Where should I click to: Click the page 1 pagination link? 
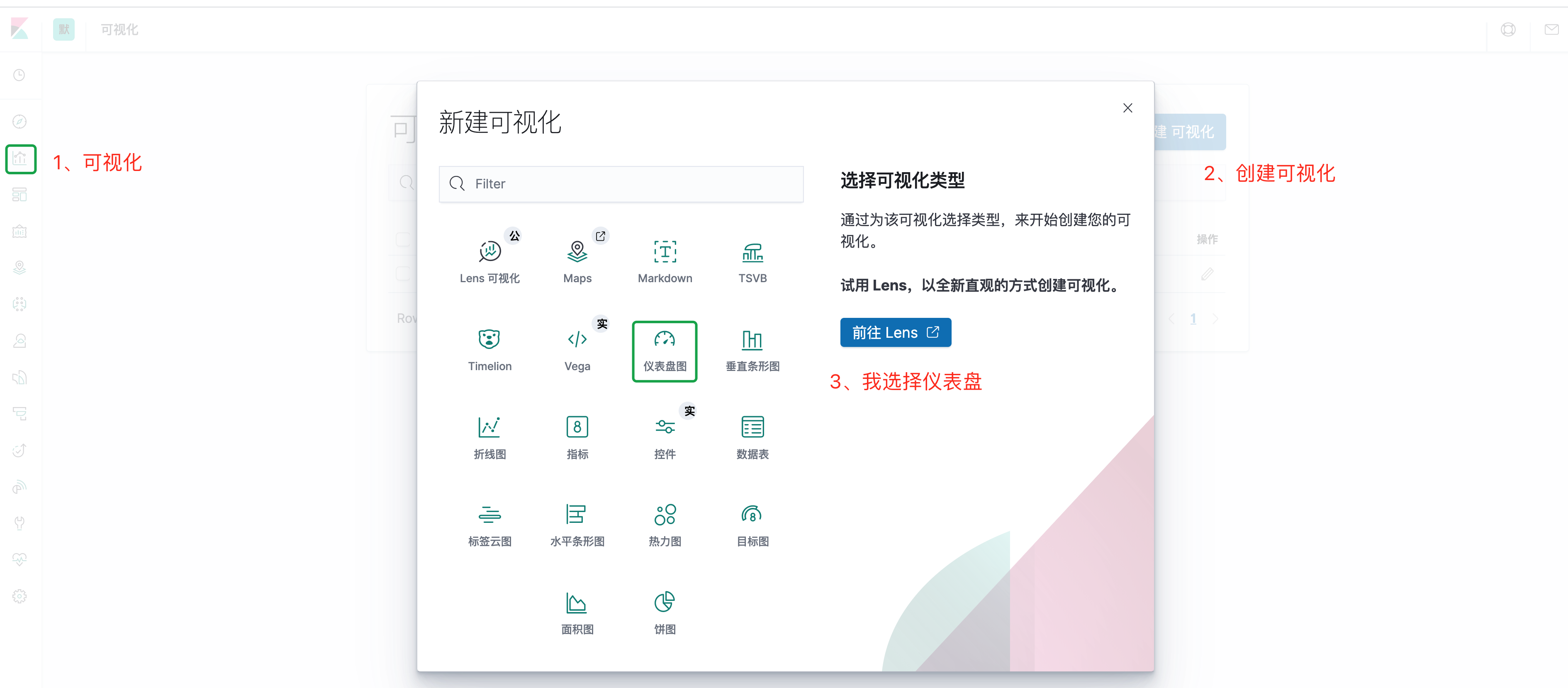[x=1193, y=318]
